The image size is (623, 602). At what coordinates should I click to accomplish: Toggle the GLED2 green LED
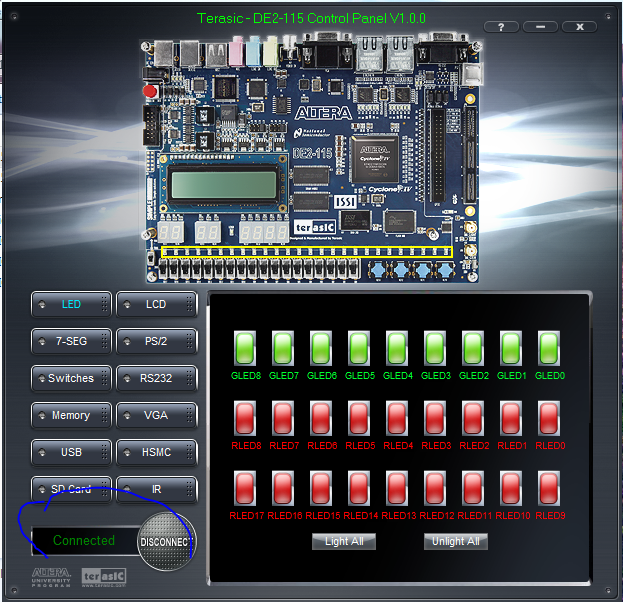pos(473,348)
